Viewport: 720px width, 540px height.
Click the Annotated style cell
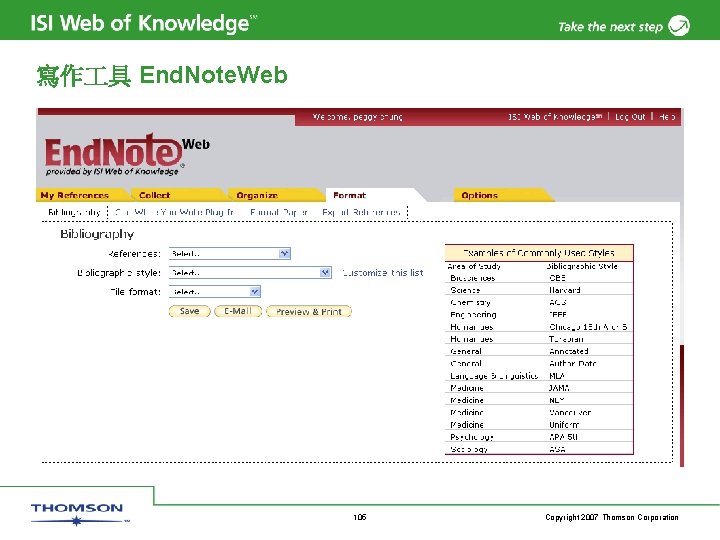569,351
